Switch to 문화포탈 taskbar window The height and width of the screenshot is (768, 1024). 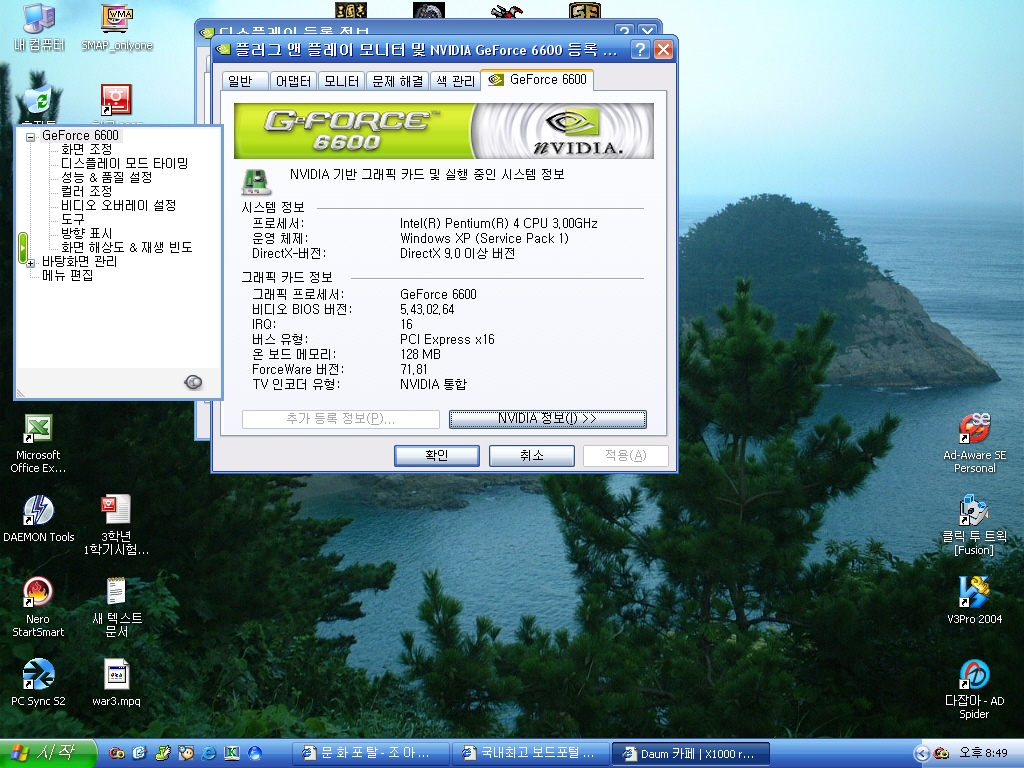pos(369,754)
